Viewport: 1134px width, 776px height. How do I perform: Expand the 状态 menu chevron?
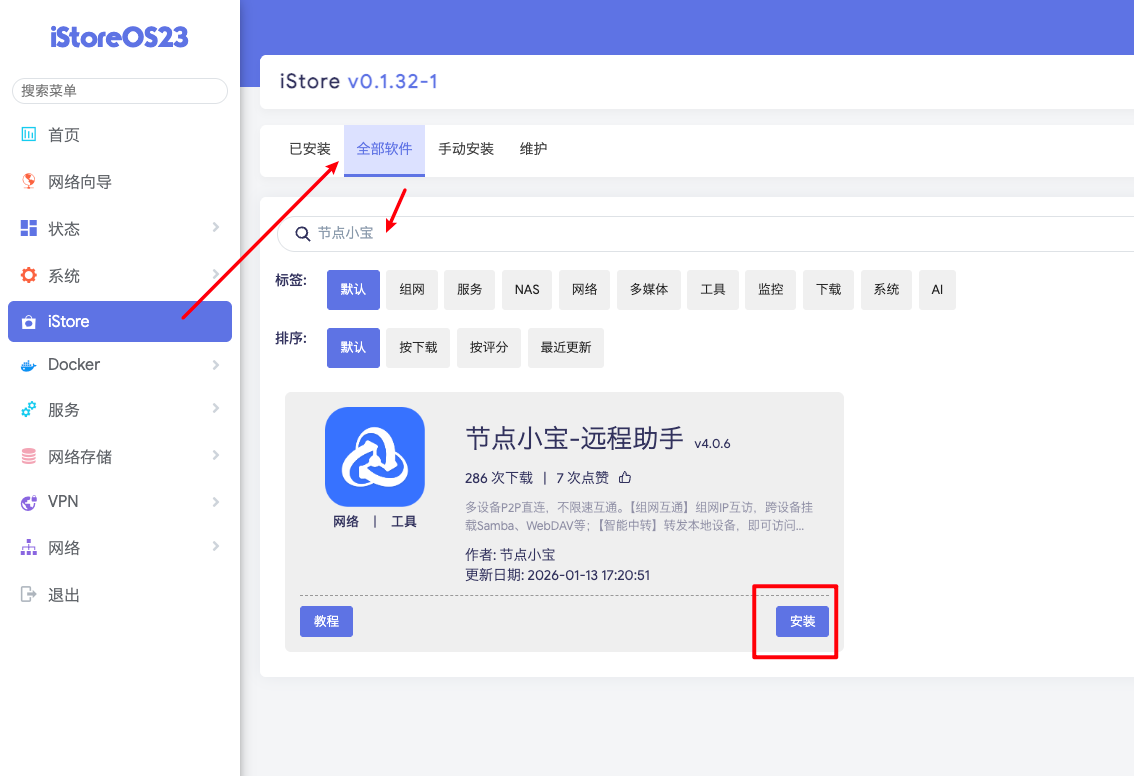(x=215, y=228)
